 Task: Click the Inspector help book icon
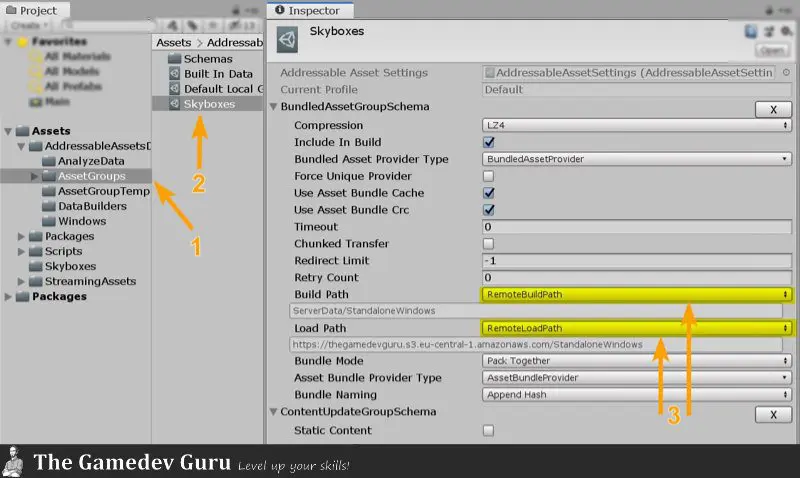point(749,32)
